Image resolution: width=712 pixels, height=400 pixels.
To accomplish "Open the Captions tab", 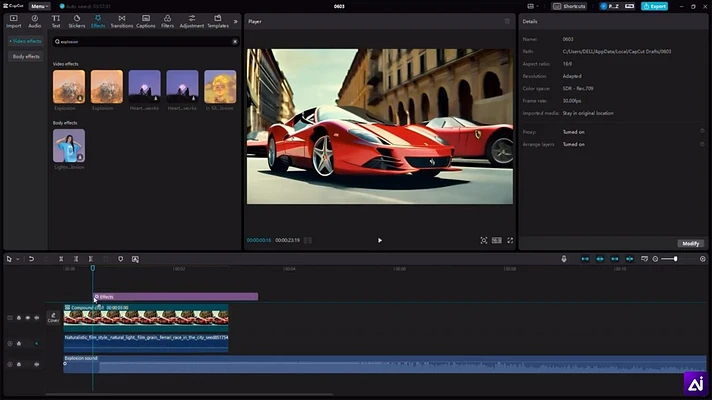I will click(146, 21).
